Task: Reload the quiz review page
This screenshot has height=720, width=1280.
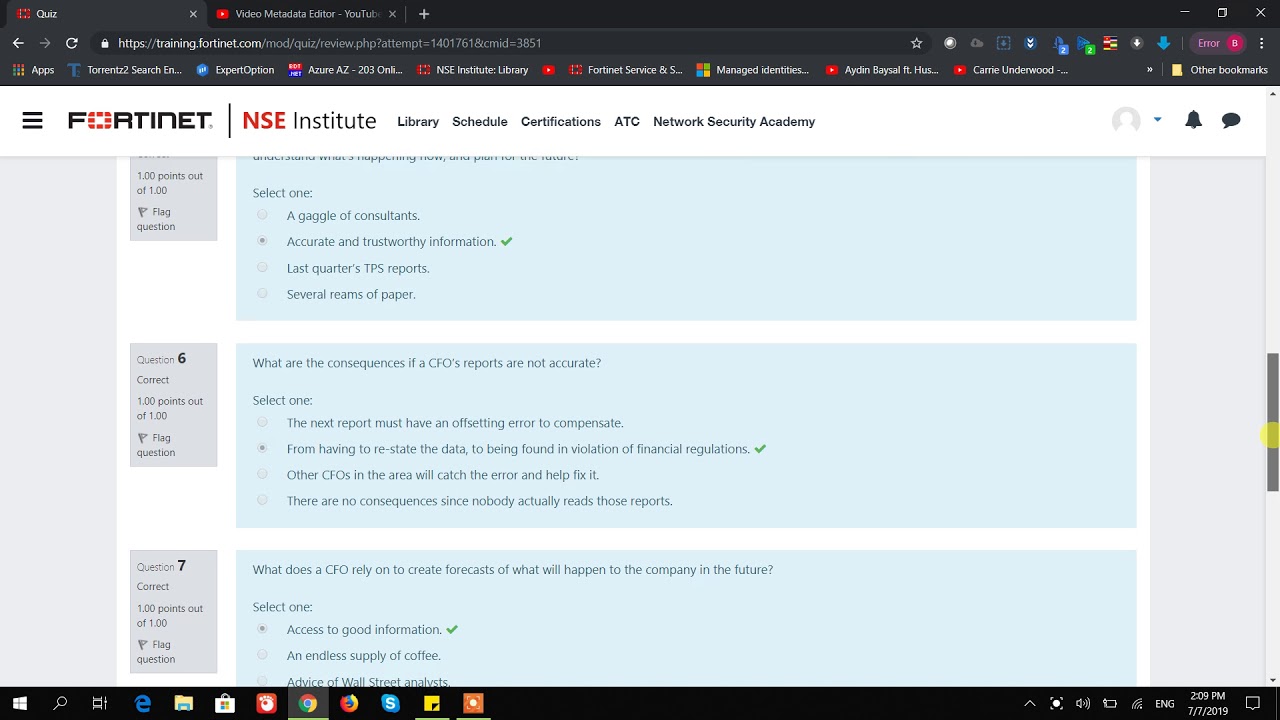Action: (72, 43)
